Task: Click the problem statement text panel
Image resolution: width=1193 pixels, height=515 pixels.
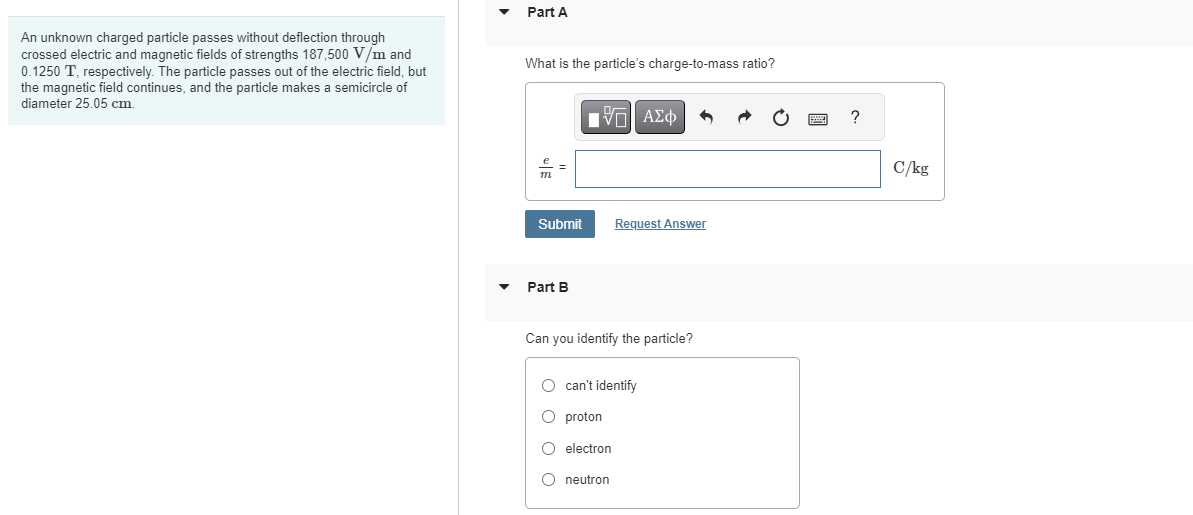Action: pyautogui.click(x=225, y=70)
